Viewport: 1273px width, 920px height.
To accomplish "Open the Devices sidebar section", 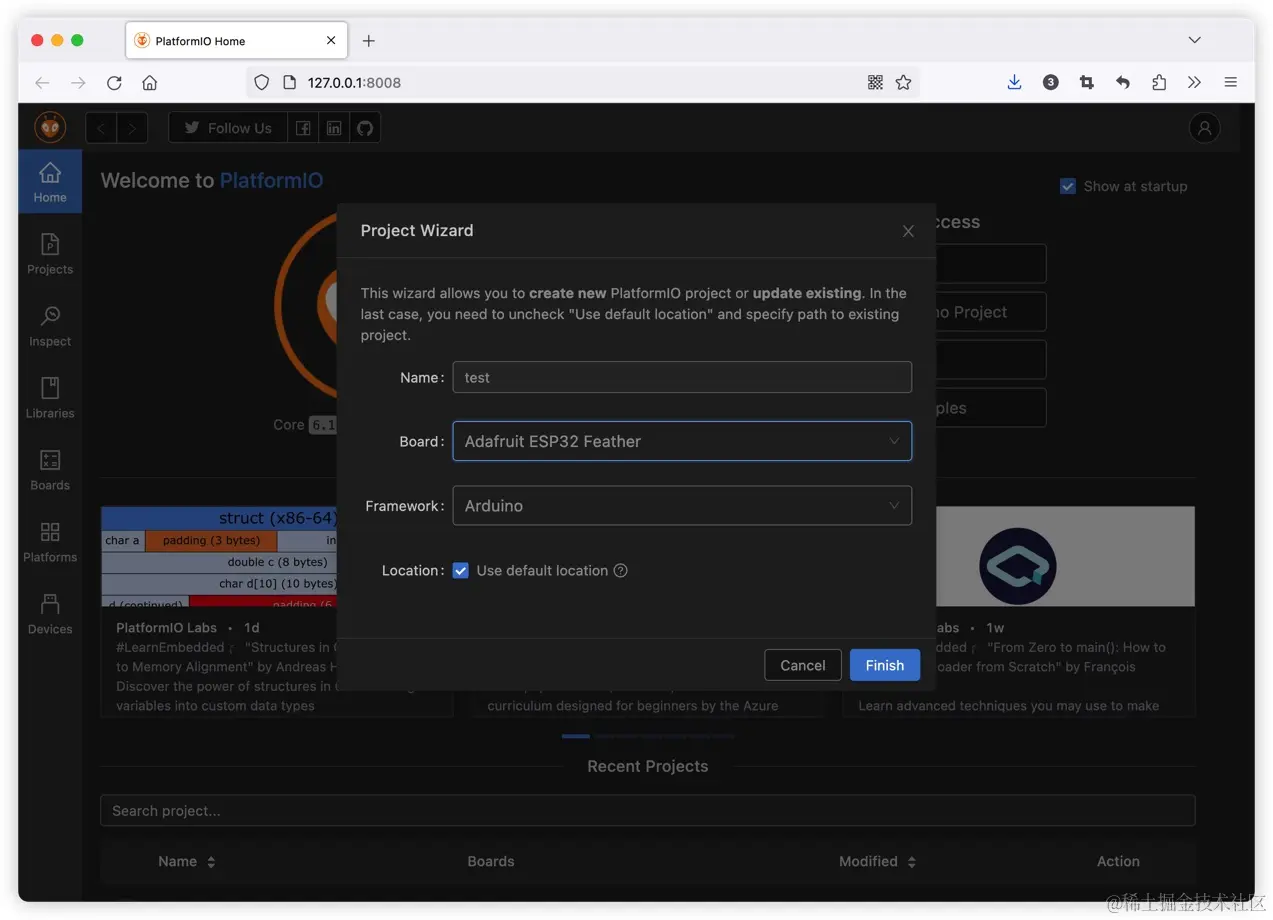I will (x=50, y=614).
